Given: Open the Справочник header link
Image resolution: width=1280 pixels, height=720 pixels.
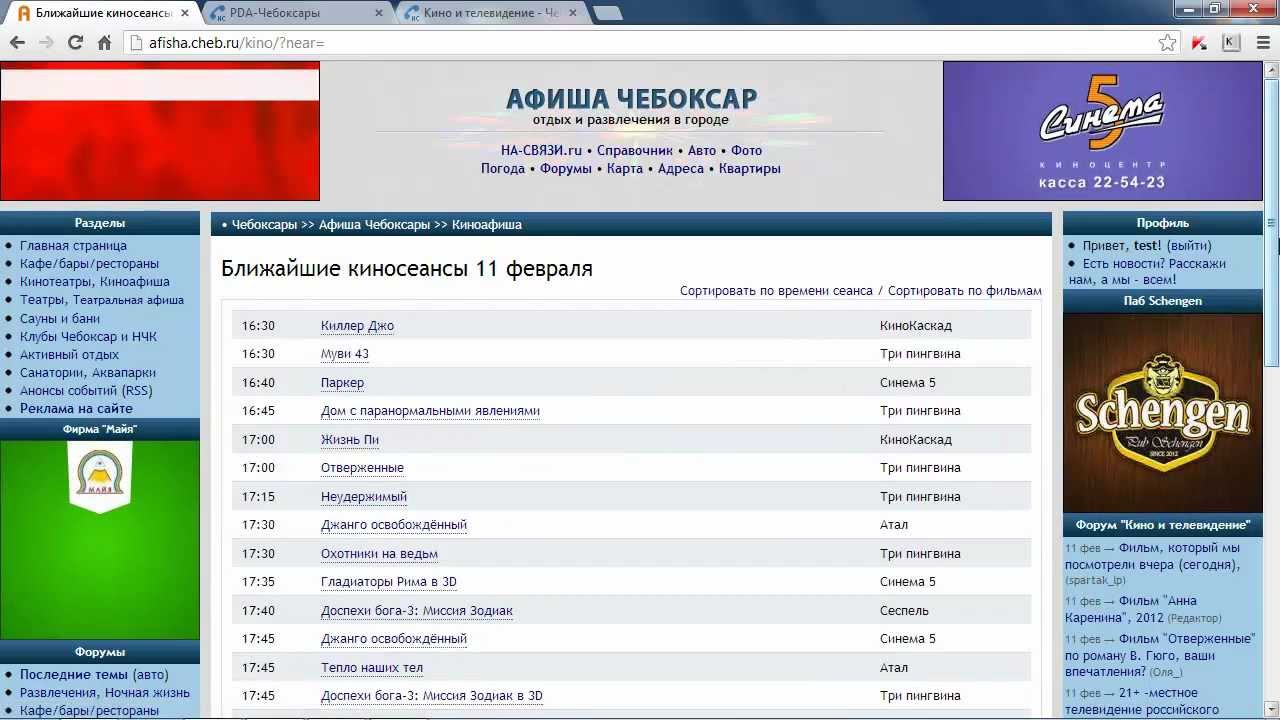Looking at the screenshot, I should click(635, 151).
